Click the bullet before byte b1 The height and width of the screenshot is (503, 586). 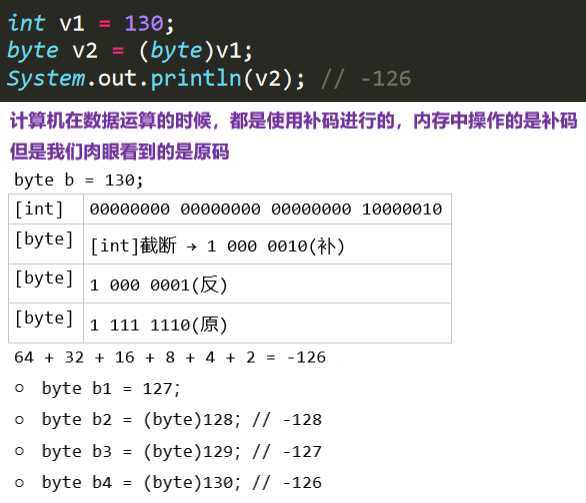click(x=19, y=388)
